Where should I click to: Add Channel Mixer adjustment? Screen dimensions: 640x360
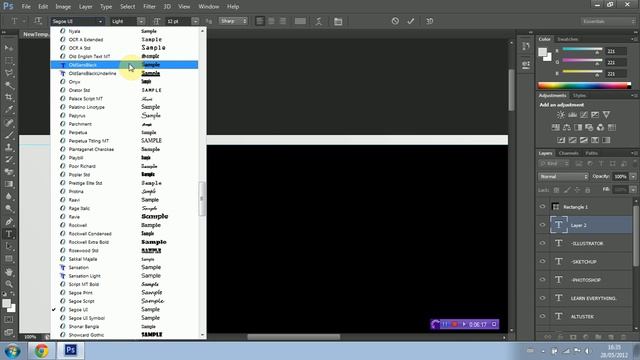click(x=600, y=128)
